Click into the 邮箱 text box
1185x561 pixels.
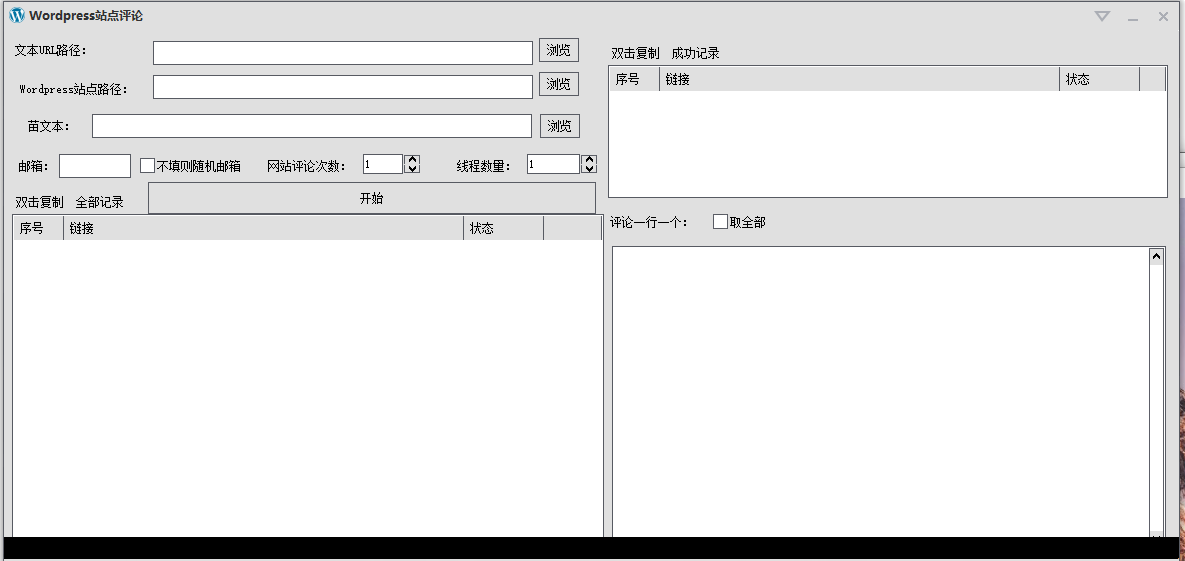pyautogui.click(x=95, y=166)
